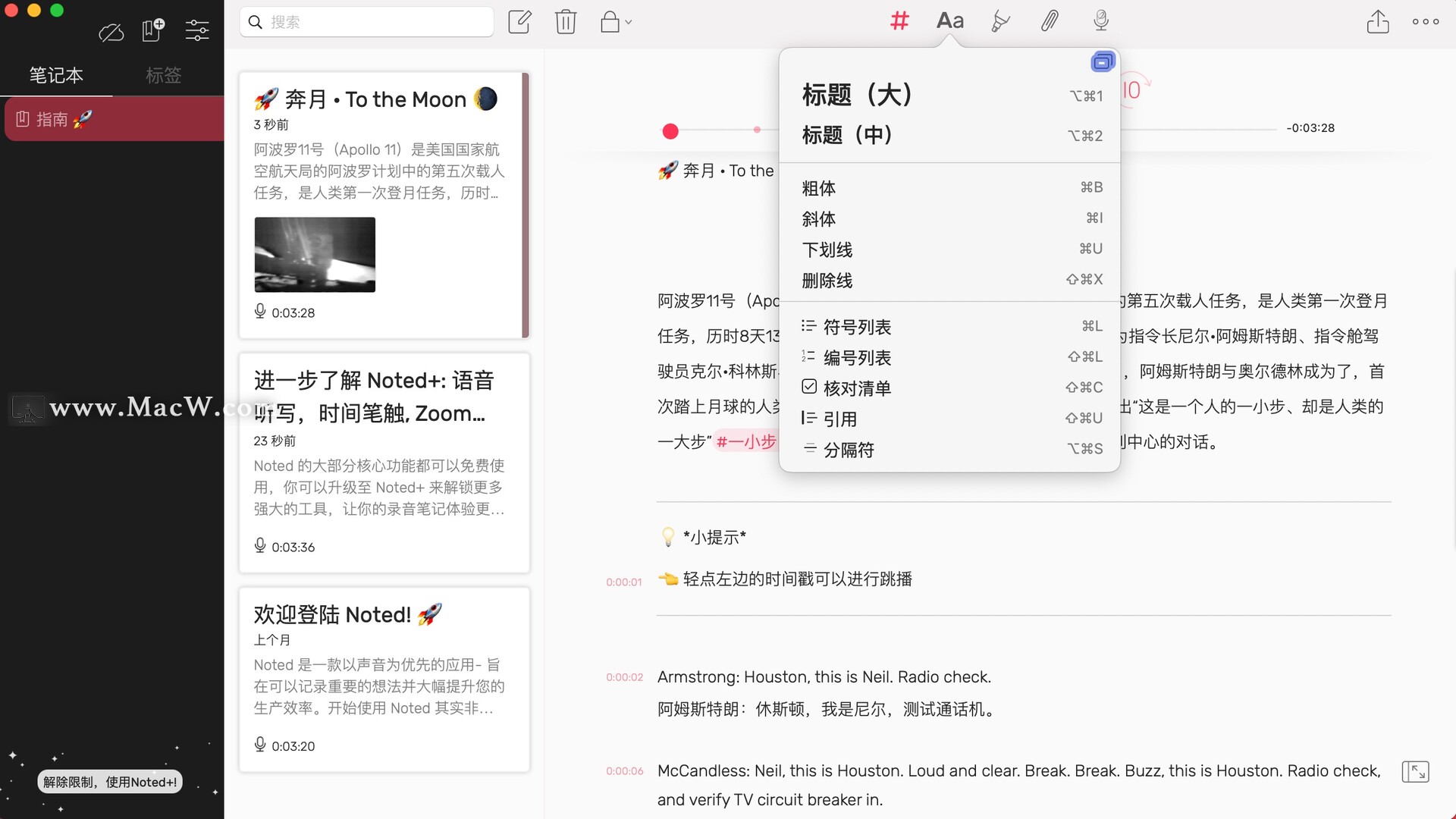Click the add notebook icon
The image size is (1456, 819).
[153, 30]
